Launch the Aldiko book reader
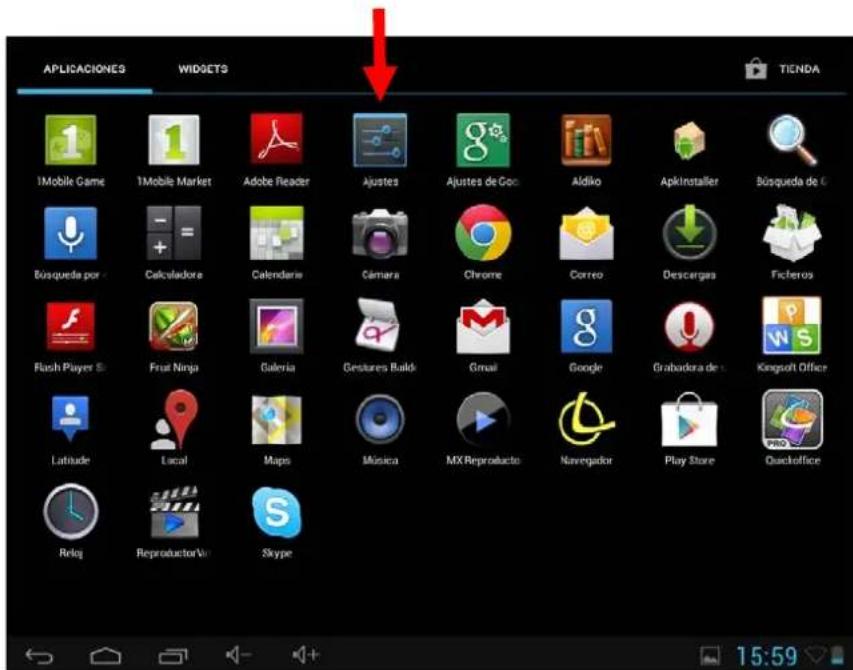The image size is (853, 670). click(x=586, y=140)
